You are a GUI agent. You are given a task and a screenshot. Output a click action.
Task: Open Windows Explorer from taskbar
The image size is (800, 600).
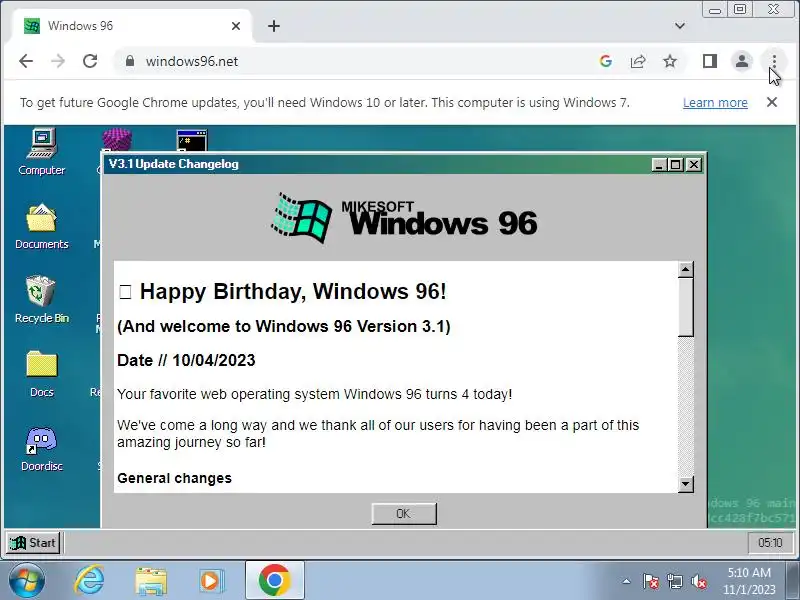tap(151, 581)
